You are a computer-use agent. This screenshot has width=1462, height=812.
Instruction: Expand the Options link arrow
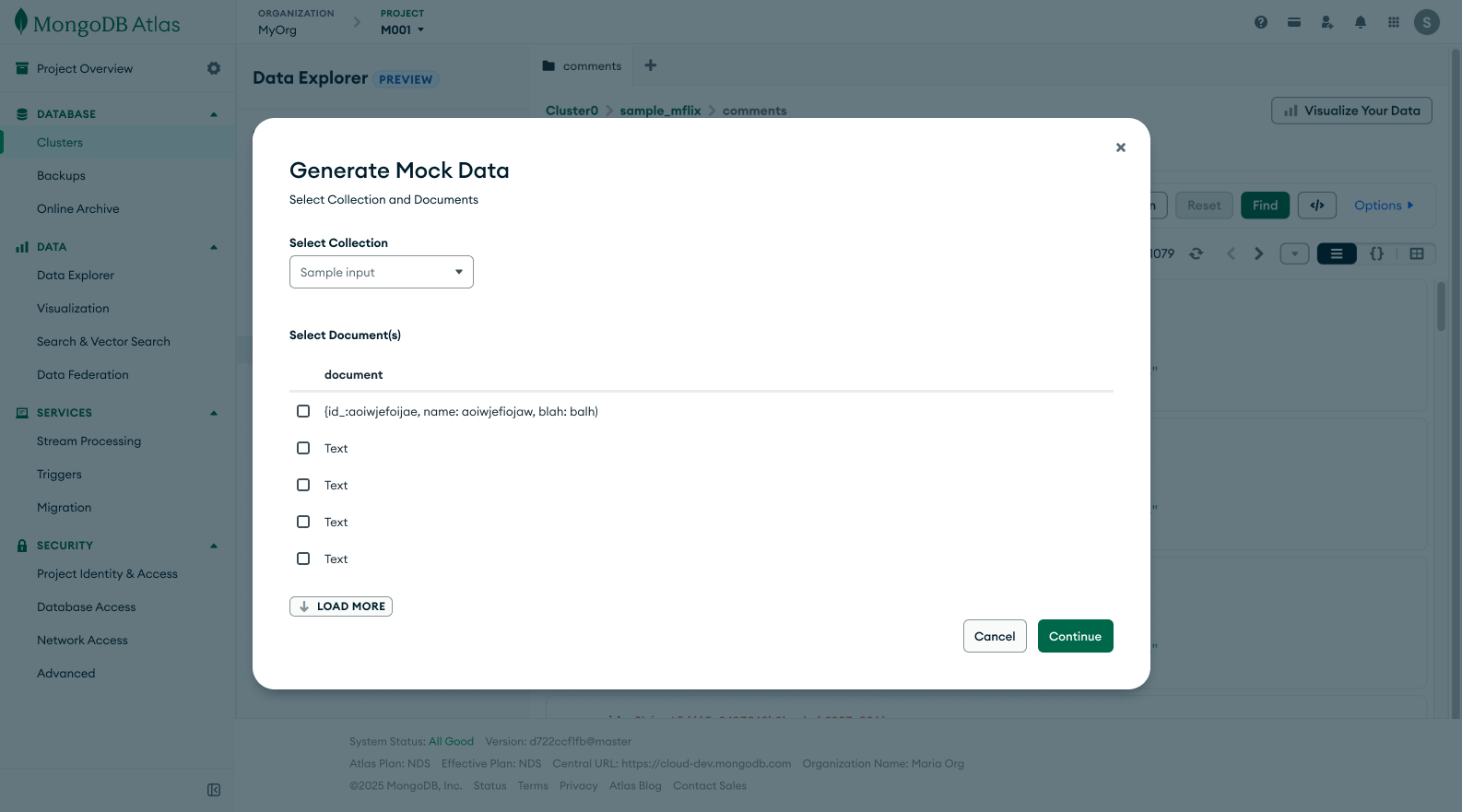click(x=1410, y=206)
